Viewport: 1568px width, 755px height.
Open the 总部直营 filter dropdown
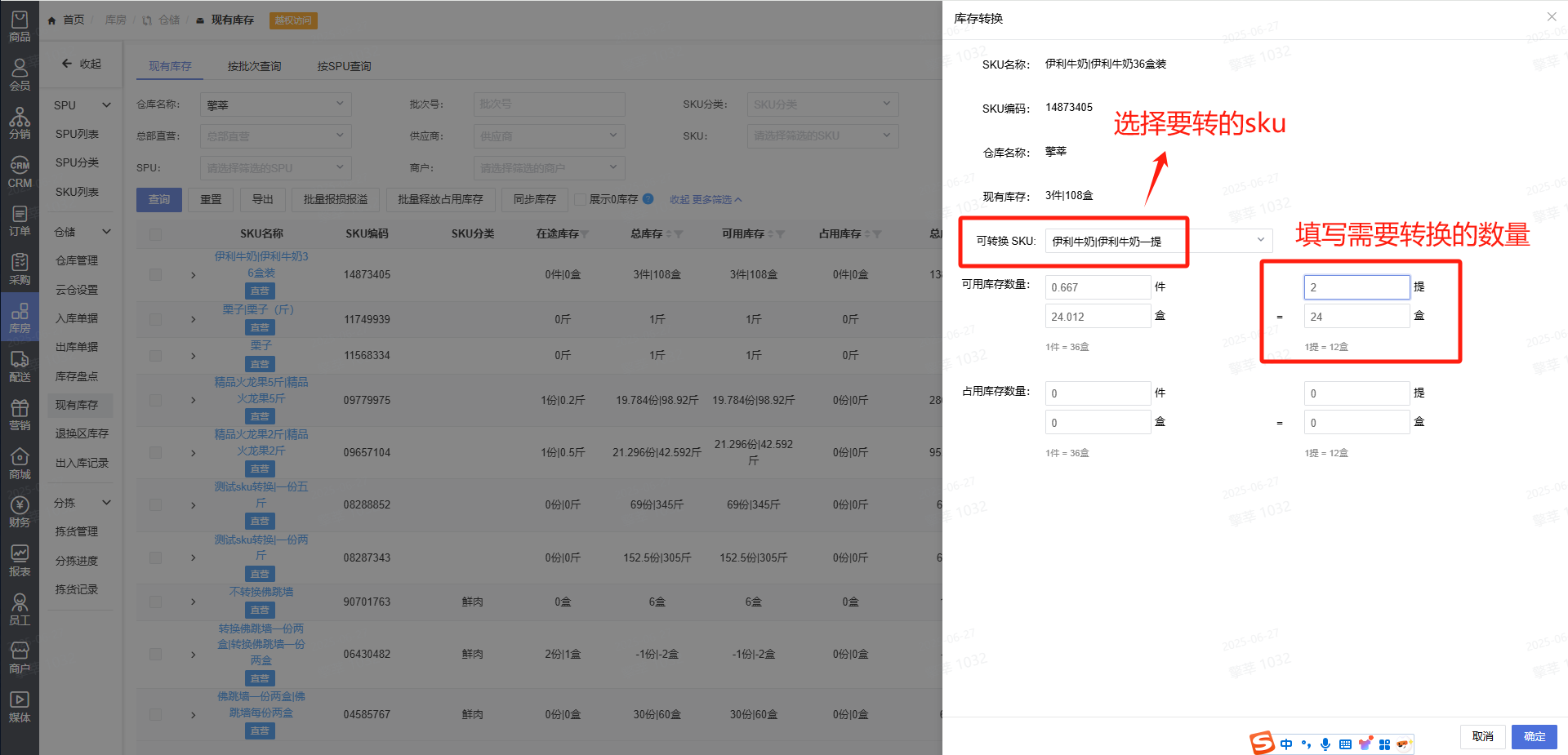[x=276, y=136]
